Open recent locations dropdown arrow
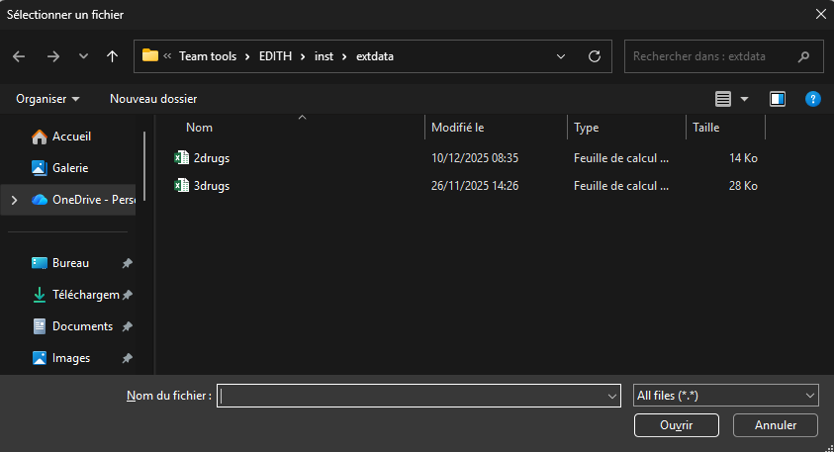Viewport: 834px width, 452px height. (x=83, y=57)
